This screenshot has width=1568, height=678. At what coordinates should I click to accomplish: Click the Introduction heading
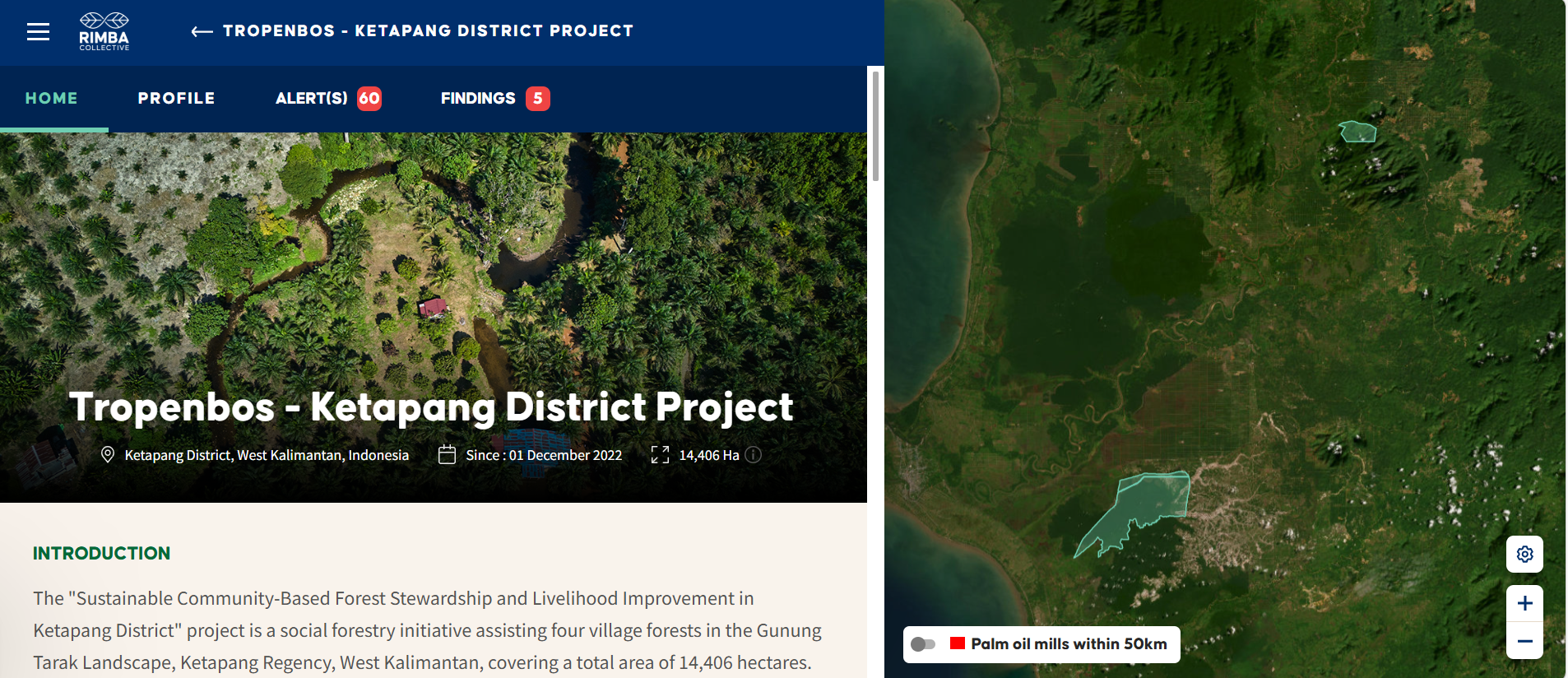[102, 554]
